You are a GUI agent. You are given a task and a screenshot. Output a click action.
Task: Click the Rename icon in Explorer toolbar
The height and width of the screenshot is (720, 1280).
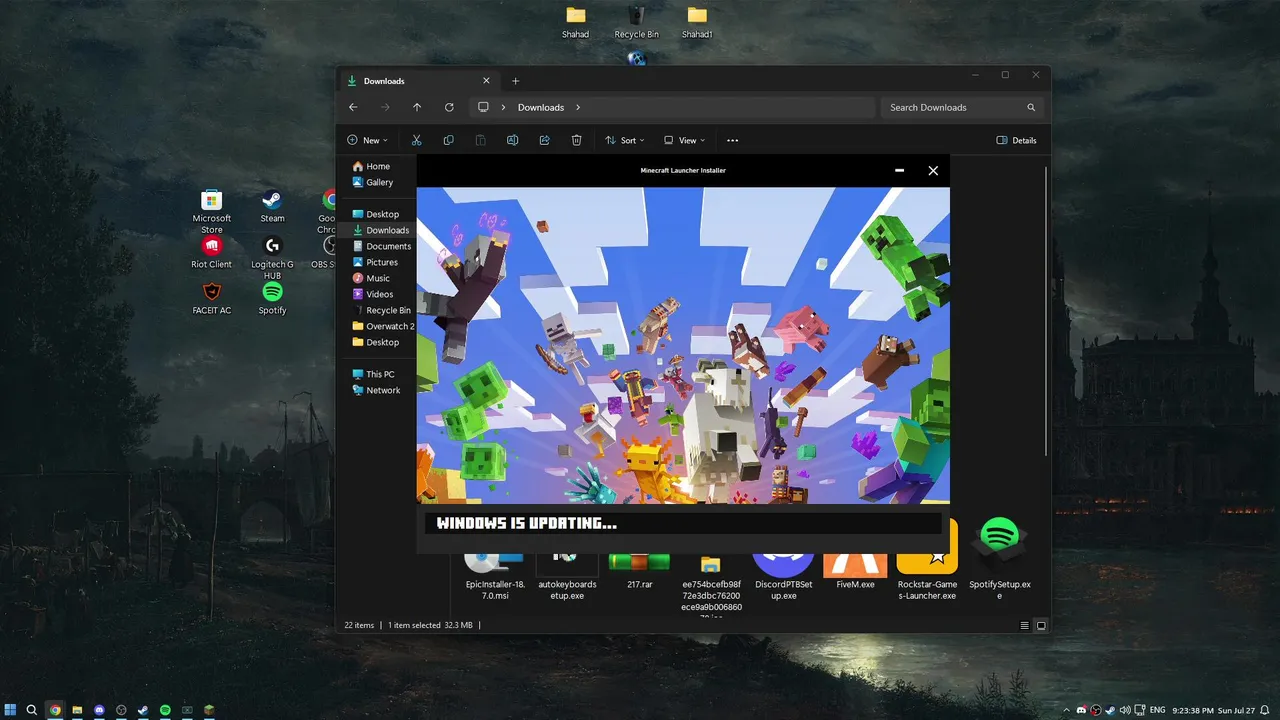coord(512,140)
